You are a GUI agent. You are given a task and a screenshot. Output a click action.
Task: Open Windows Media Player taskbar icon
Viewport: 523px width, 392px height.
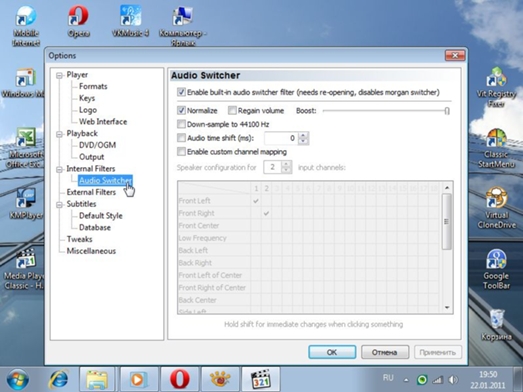[138, 379]
